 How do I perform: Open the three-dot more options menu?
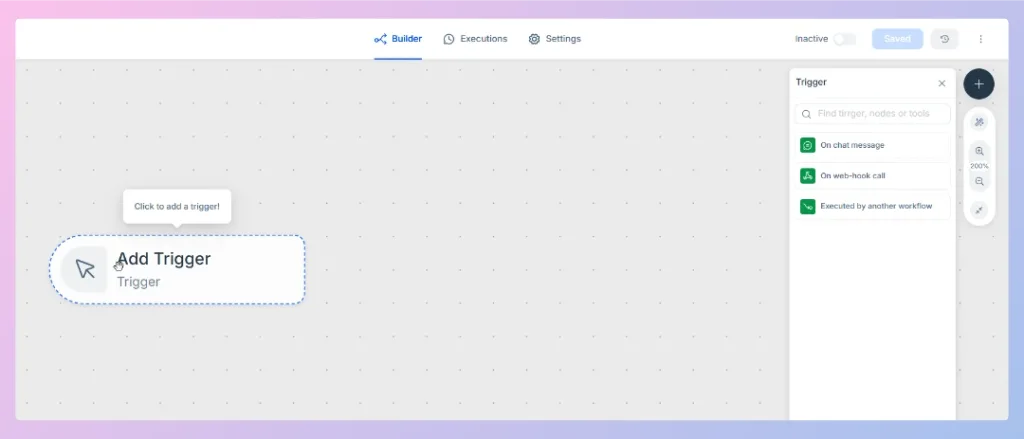(980, 39)
